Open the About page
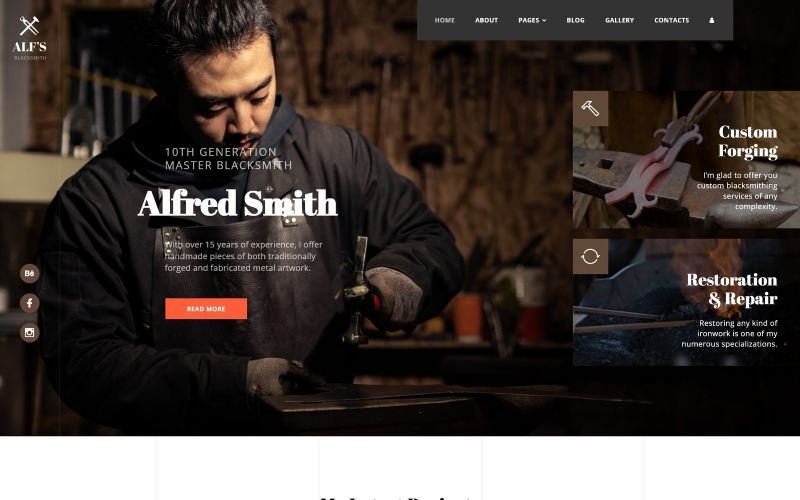 point(486,20)
